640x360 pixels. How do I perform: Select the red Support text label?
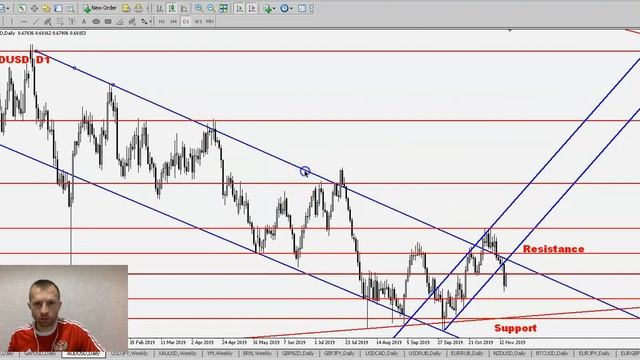(516, 328)
